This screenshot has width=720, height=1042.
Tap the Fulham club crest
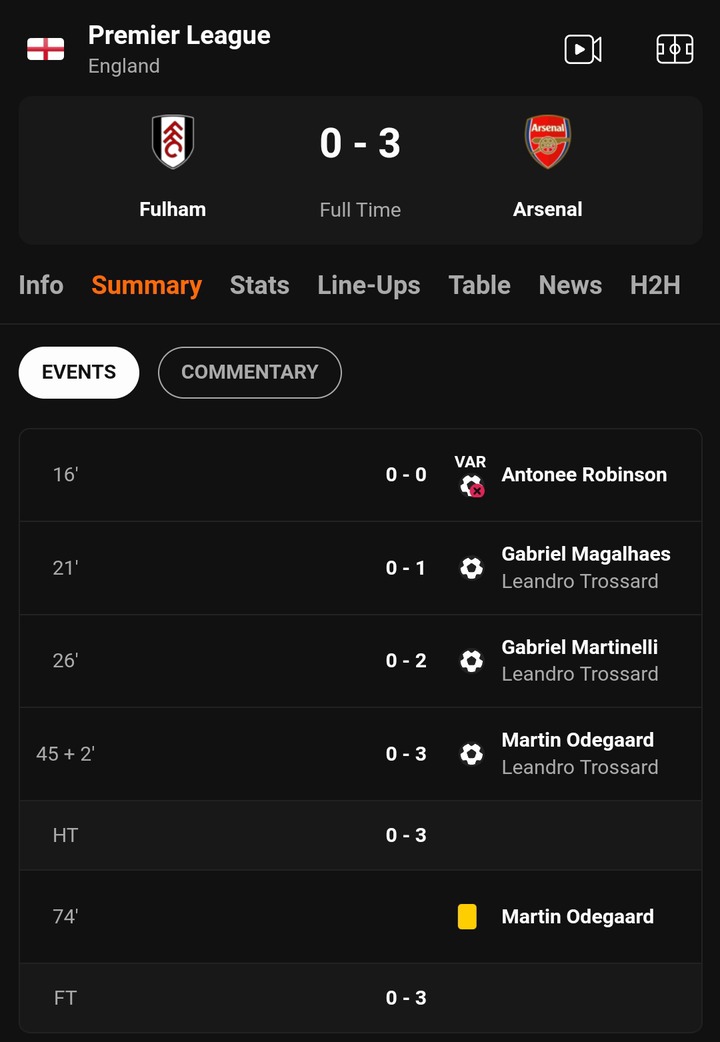point(173,141)
